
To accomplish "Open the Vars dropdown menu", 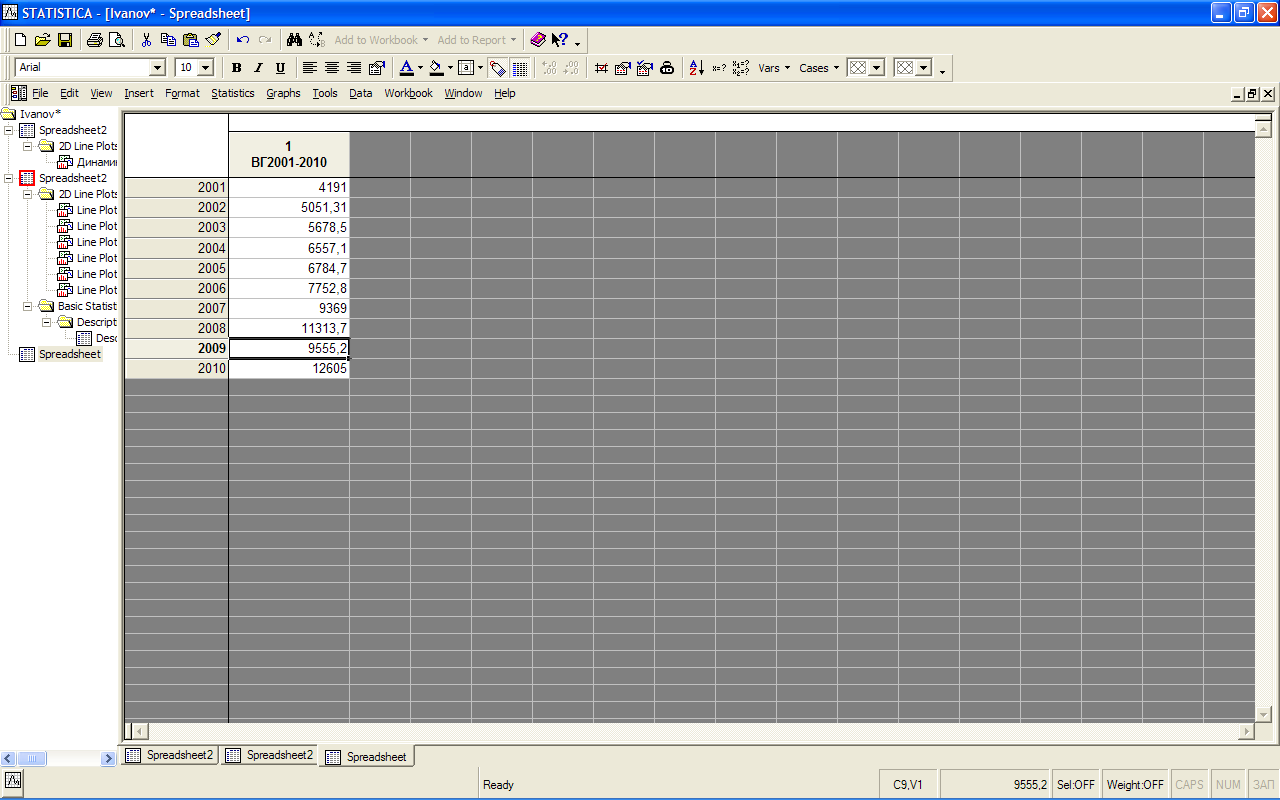I will [774, 68].
